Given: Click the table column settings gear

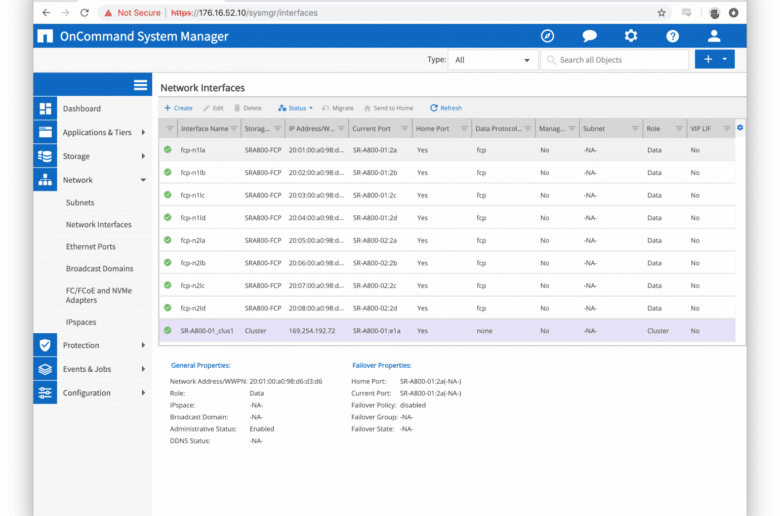Looking at the screenshot, I should [x=740, y=128].
